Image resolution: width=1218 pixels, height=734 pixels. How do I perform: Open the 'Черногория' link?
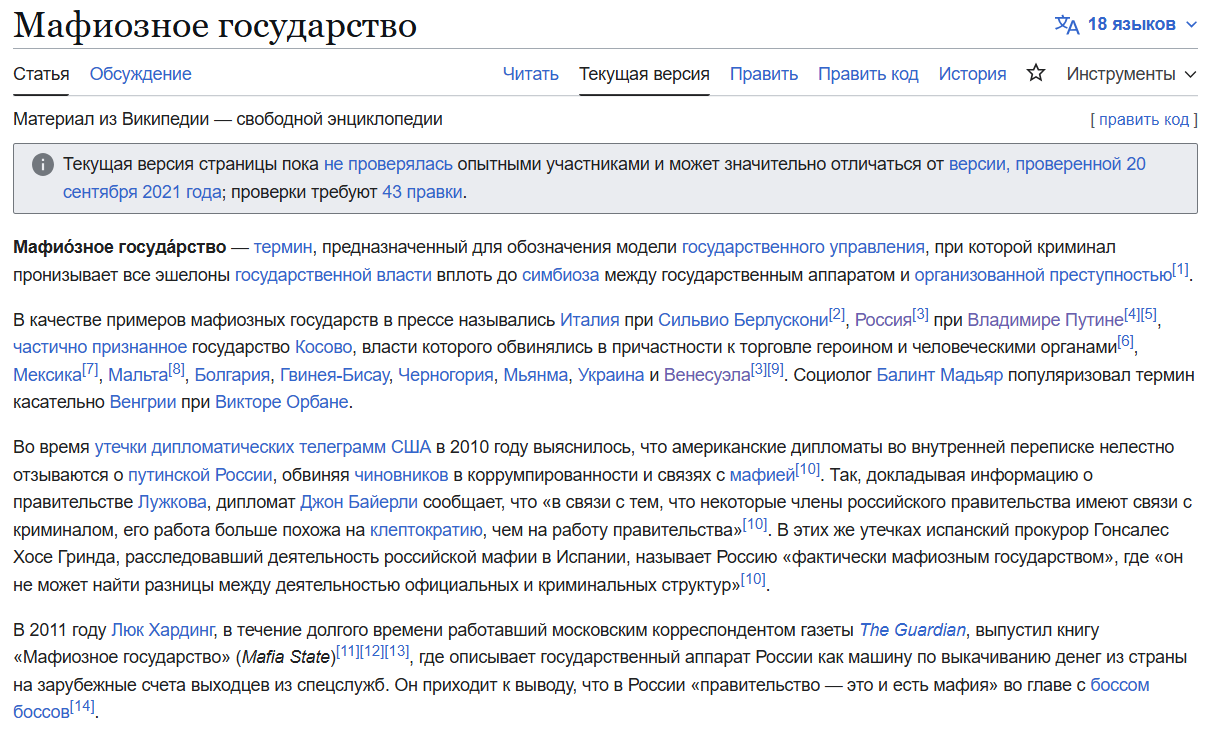(446, 375)
